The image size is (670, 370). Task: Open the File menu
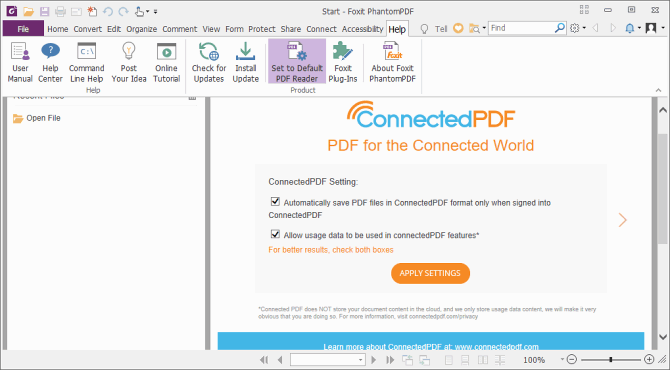pyautogui.click(x=23, y=29)
